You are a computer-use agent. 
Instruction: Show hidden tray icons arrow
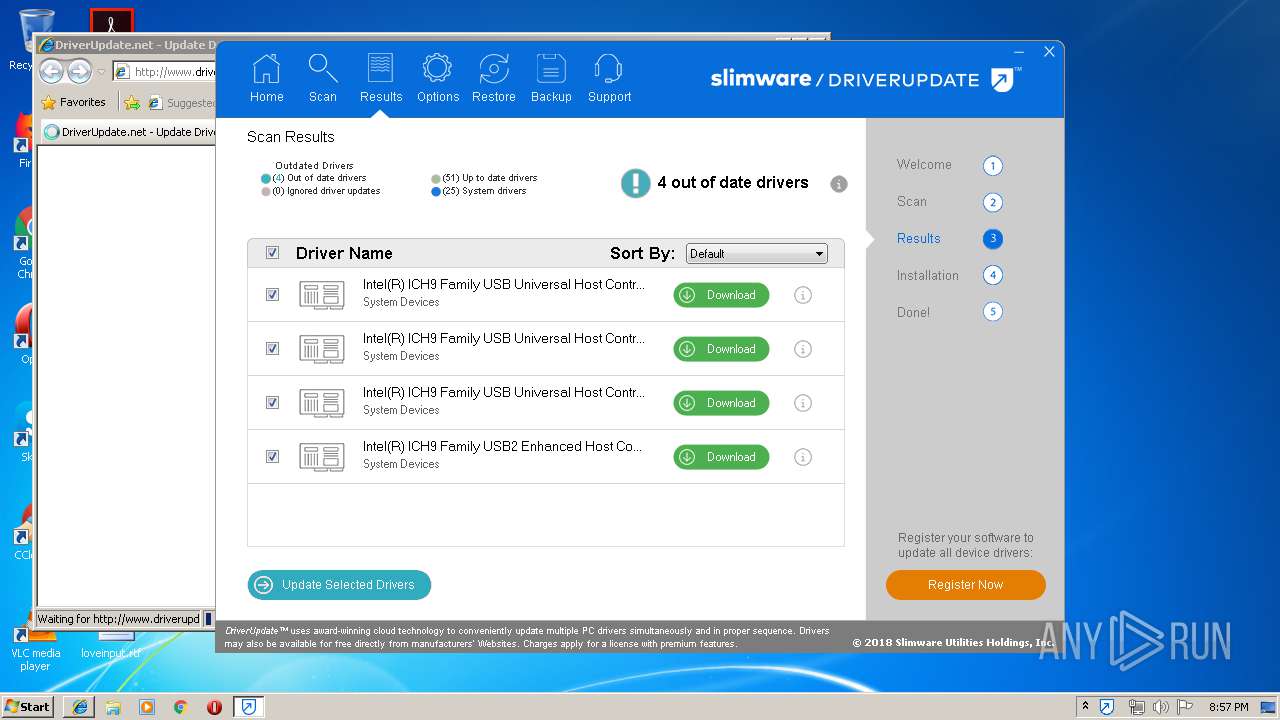click(x=1085, y=707)
